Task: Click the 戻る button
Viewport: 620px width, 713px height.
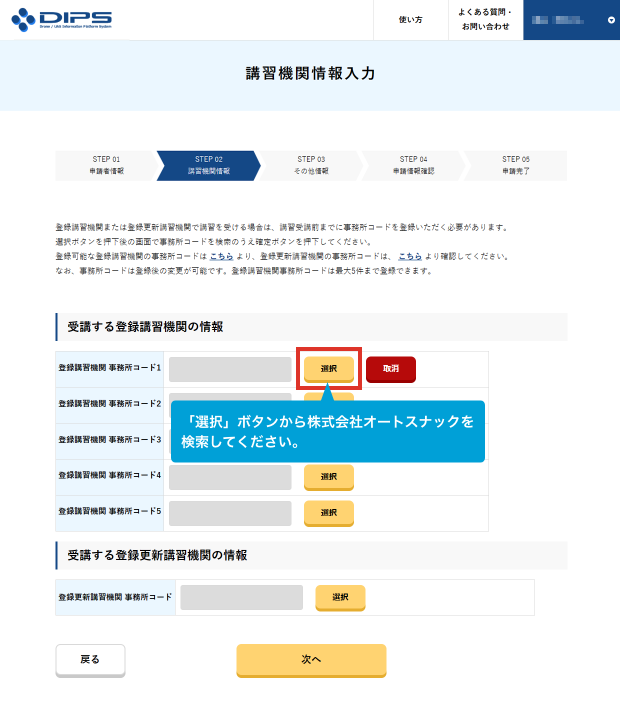Action: click(x=90, y=660)
